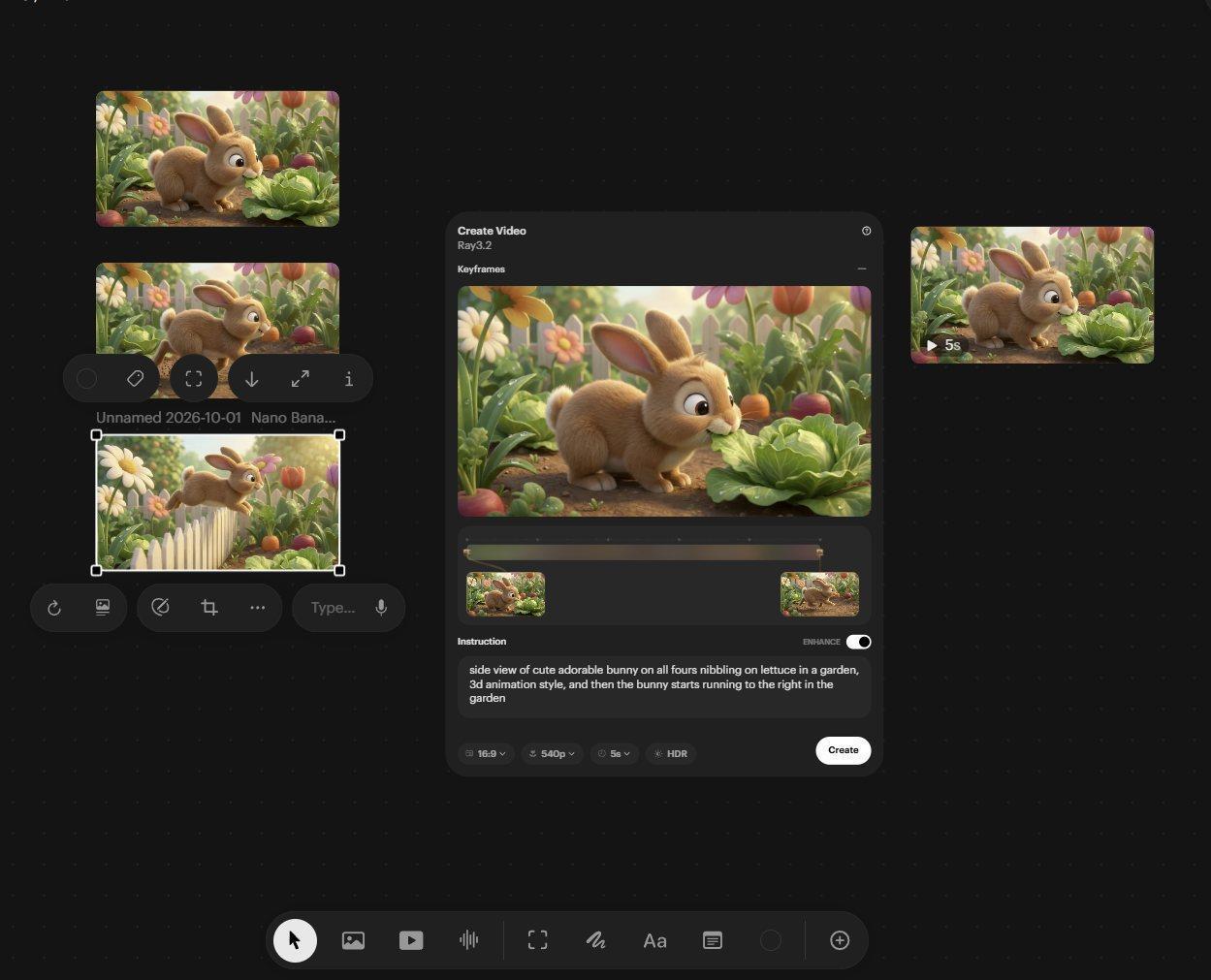Open the three-dot more options menu

coord(258,608)
